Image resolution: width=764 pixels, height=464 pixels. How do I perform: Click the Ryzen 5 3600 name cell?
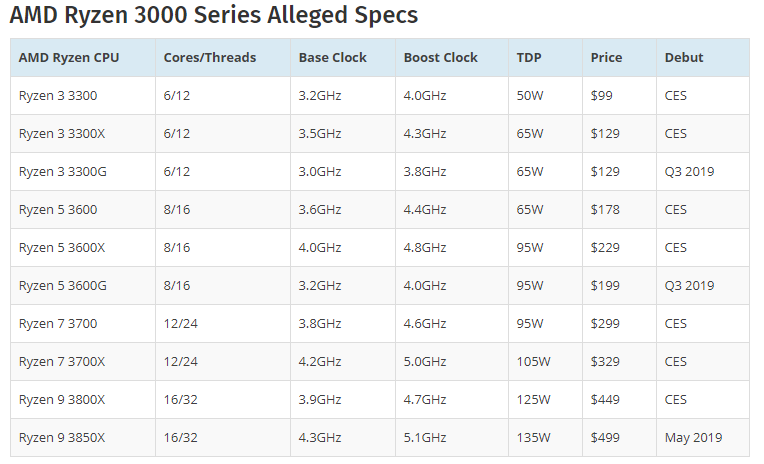click(x=83, y=210)
